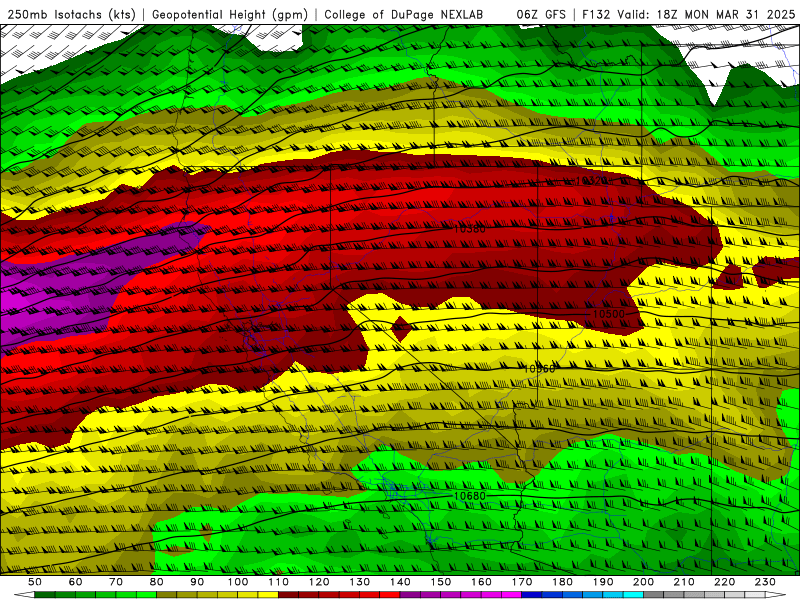
Task: Click the small dark red diamond isolated in yellow
Action: coord(401,329)
